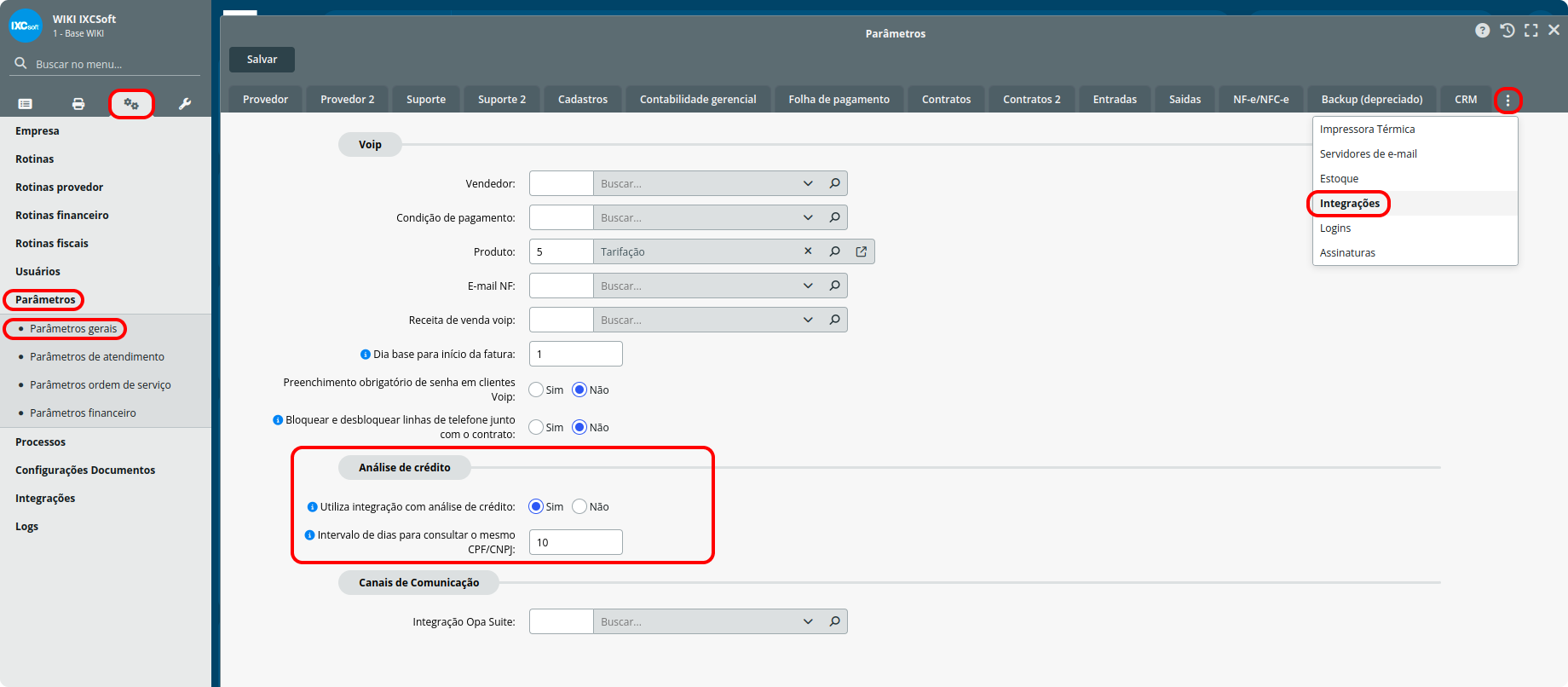1568x687 pixels.
Task: Expand the Rotinas sidebar menu
Action: tap(34, 159)
